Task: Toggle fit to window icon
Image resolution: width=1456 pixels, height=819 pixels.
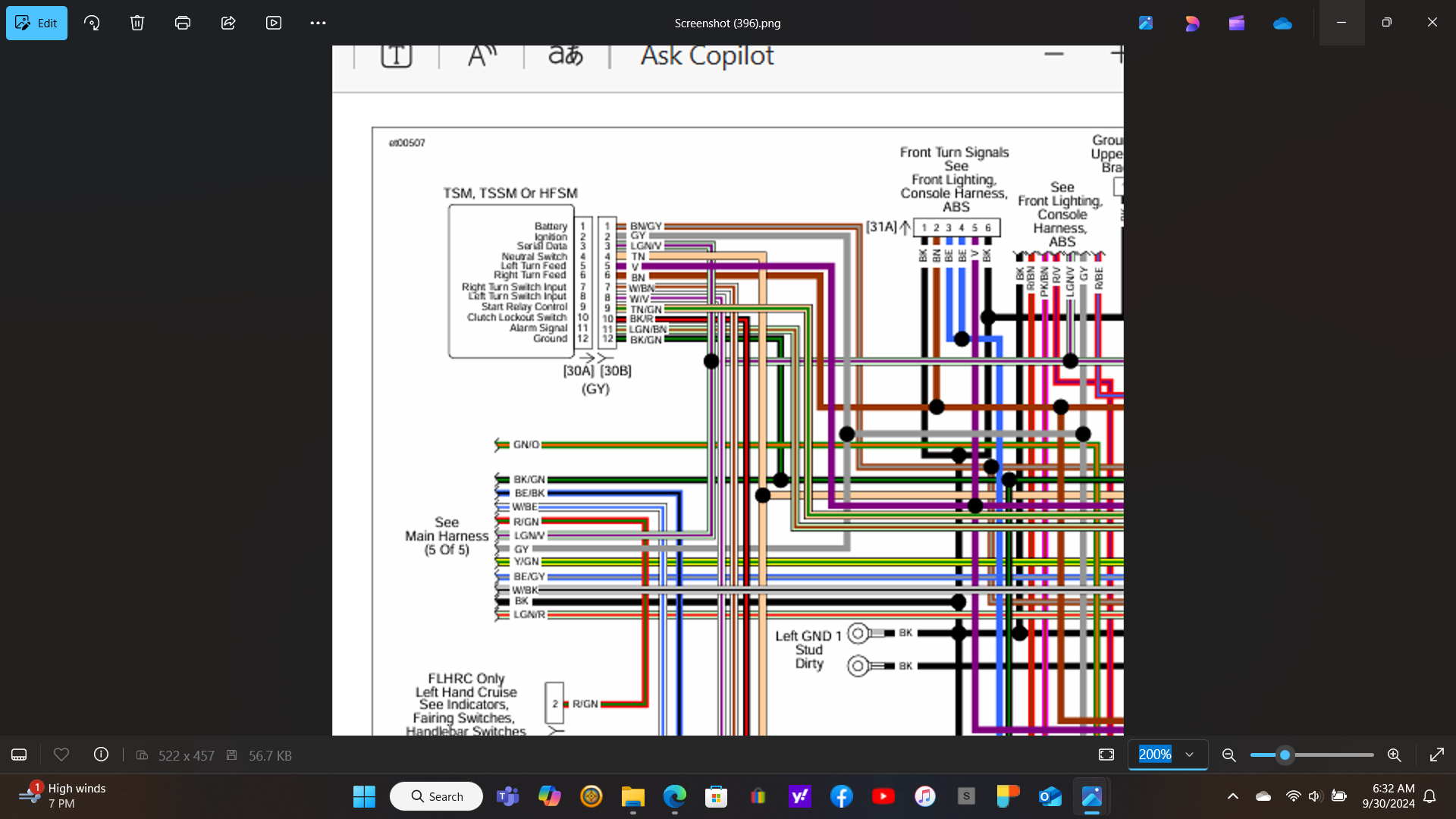Action: pyautogui.click(x=1106, y=755)
